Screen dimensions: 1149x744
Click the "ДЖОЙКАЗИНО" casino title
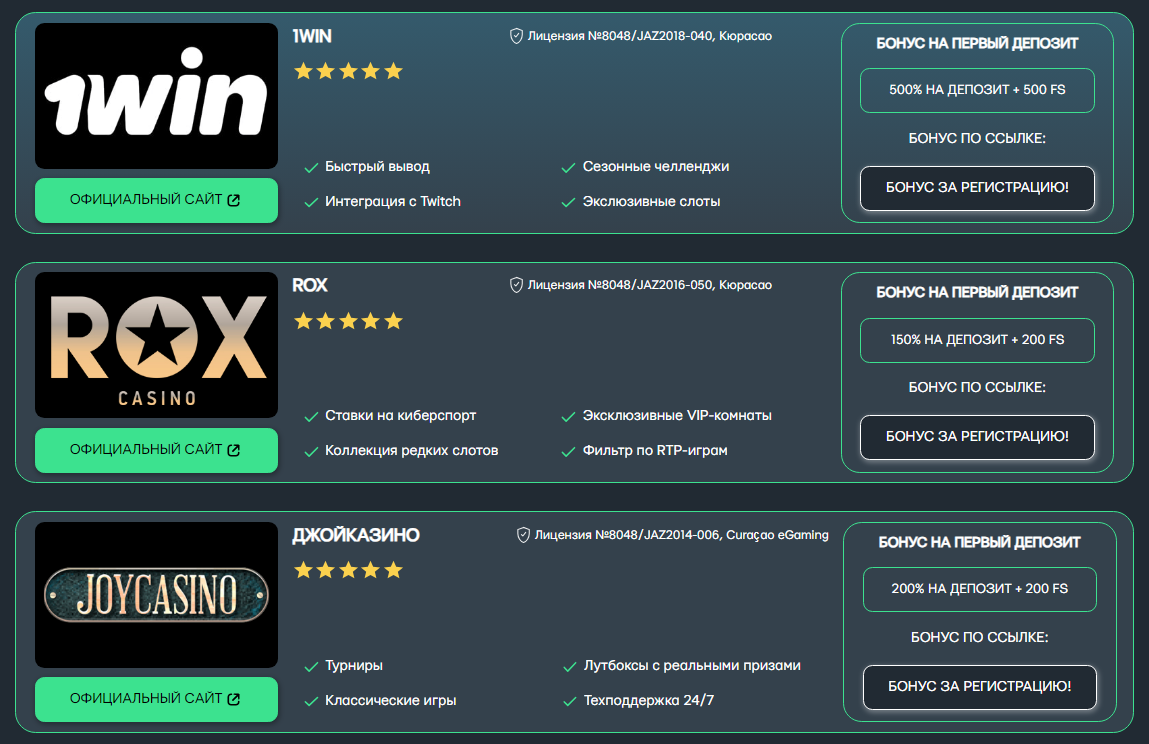[356, 535]
